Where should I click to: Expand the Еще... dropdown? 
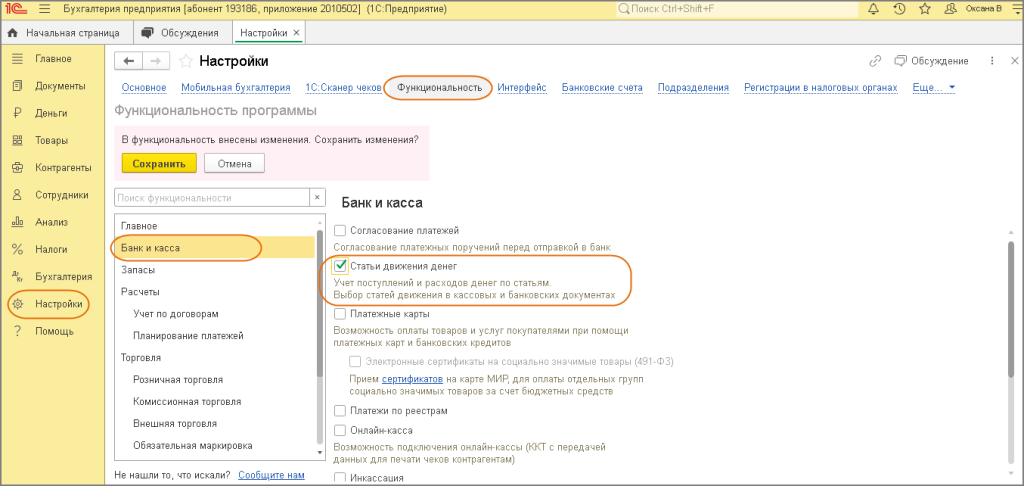pyautogui.click(x=934, y=88)
